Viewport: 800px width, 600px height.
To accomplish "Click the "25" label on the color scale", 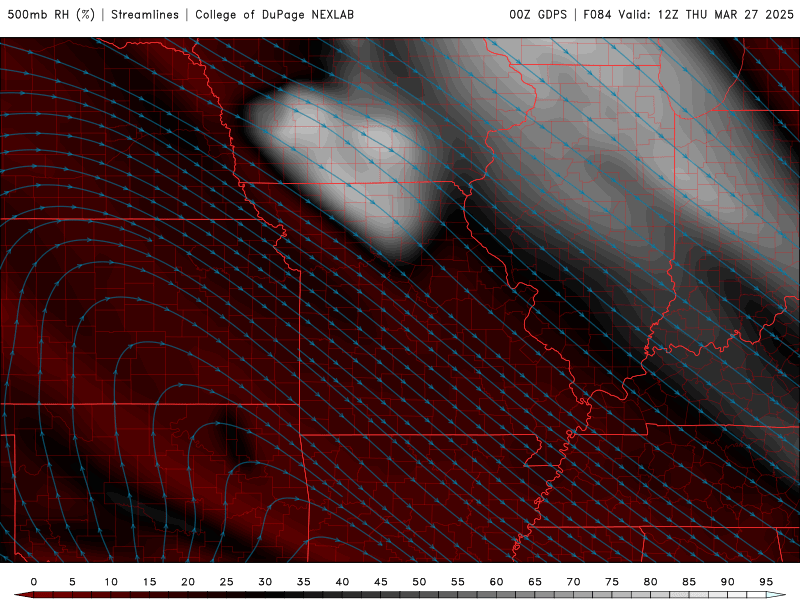I will click(227, 582).
